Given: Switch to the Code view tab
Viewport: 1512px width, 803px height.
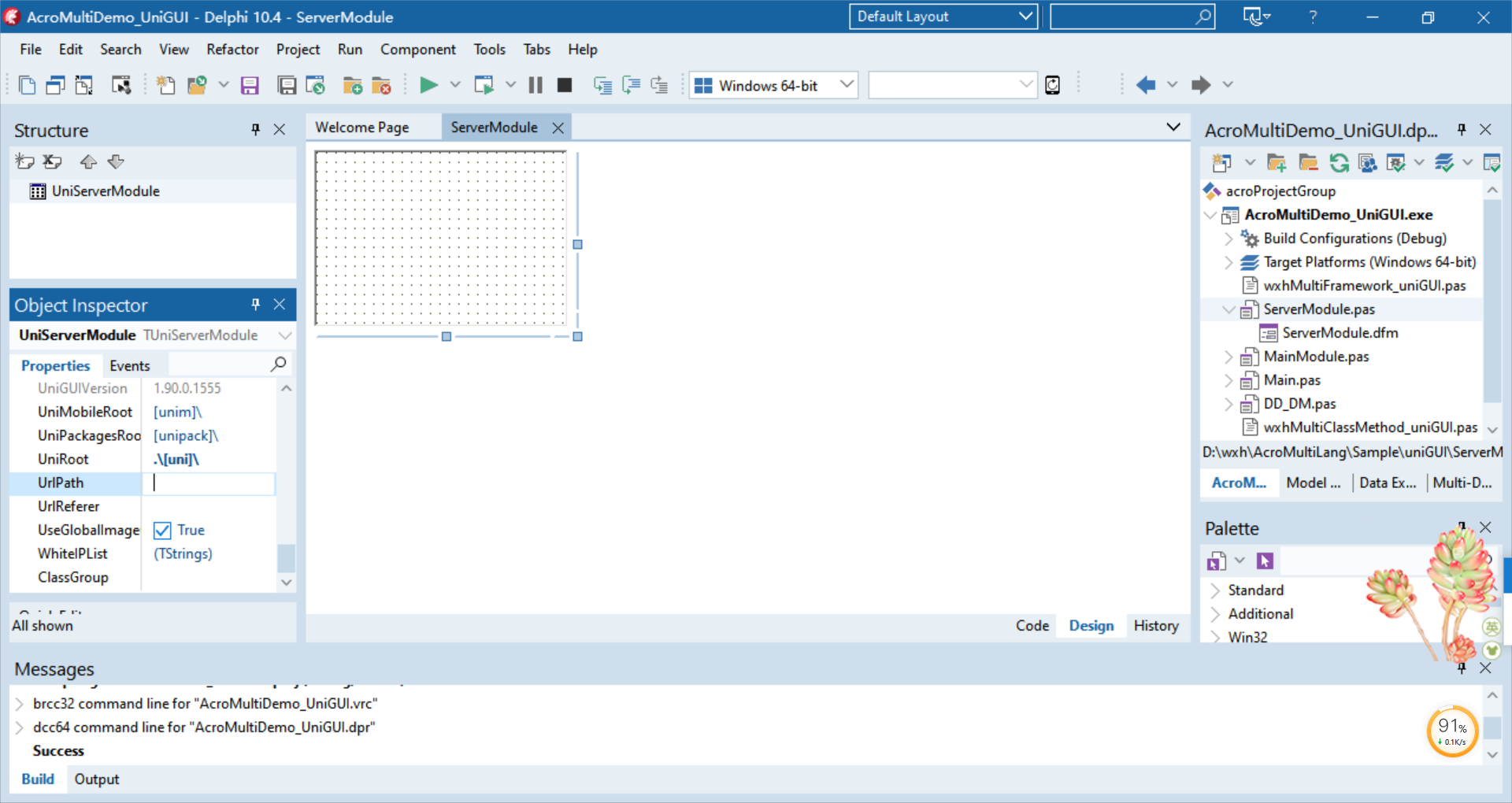Looking at the screenshot, I should click(x=1032, y=625).
